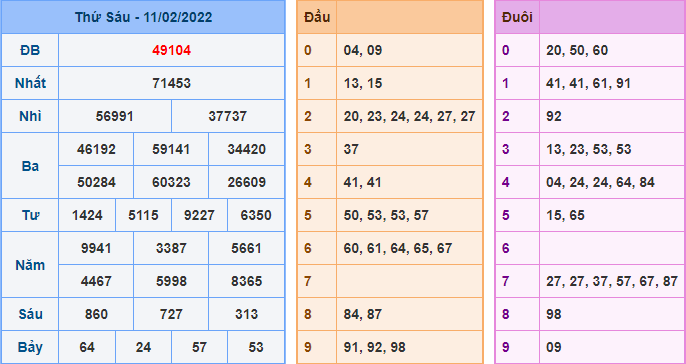686x364 pixels.
Task: Select the Đuôi values 41, 41, 61, 91
Action: [x=588, y=83]
